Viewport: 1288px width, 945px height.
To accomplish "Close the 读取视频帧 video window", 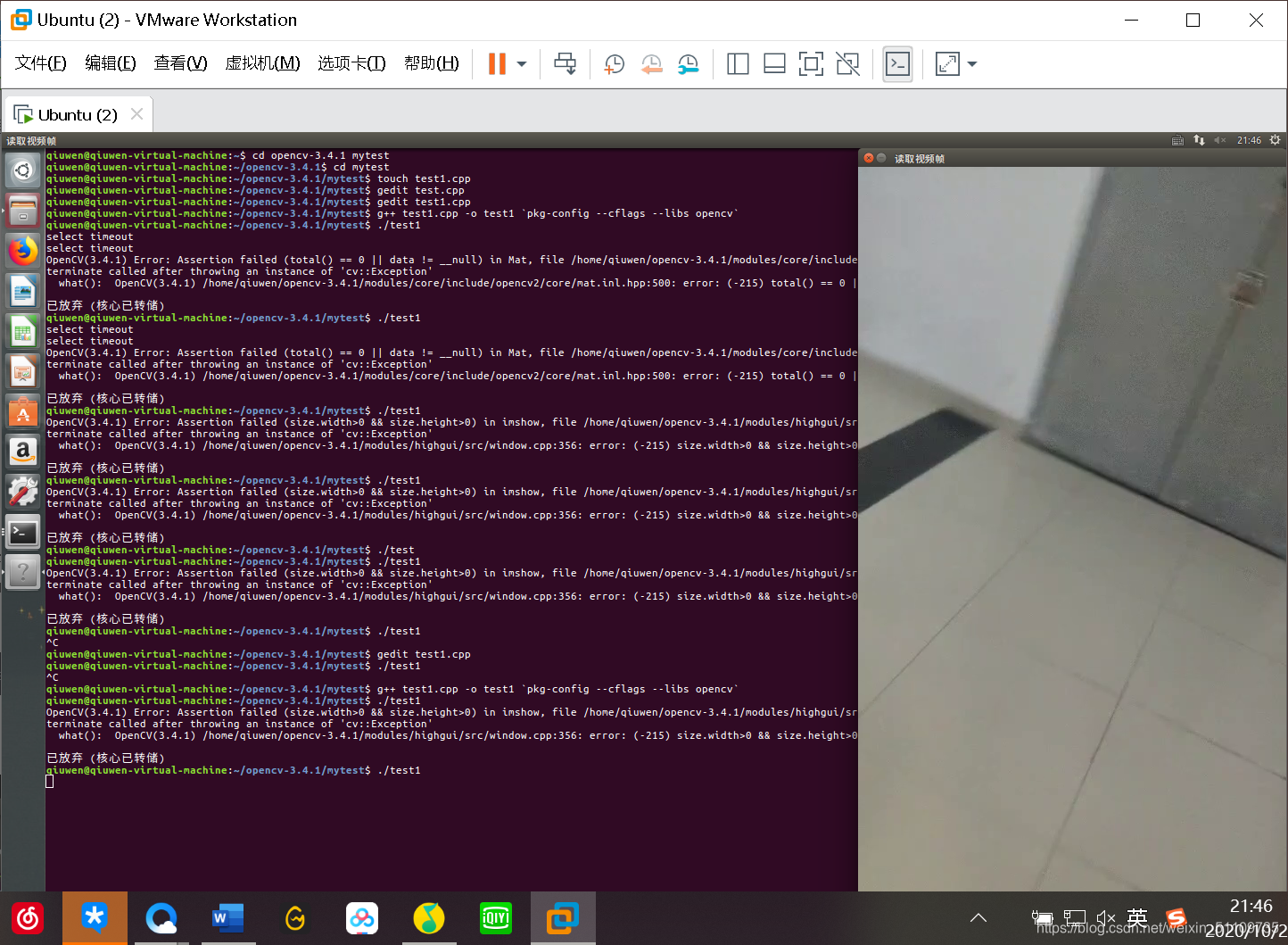I will pyautogui.click(x=868, y=158).
